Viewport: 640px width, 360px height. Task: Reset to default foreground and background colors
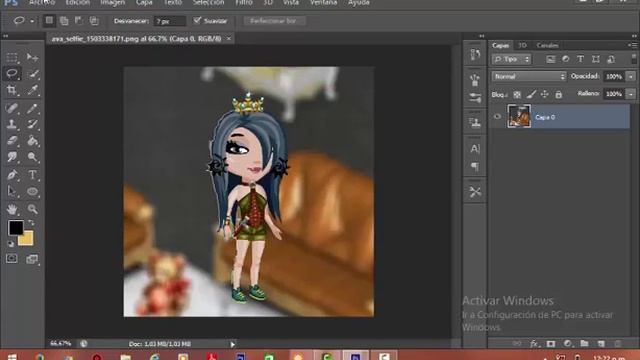coord(11,244)
